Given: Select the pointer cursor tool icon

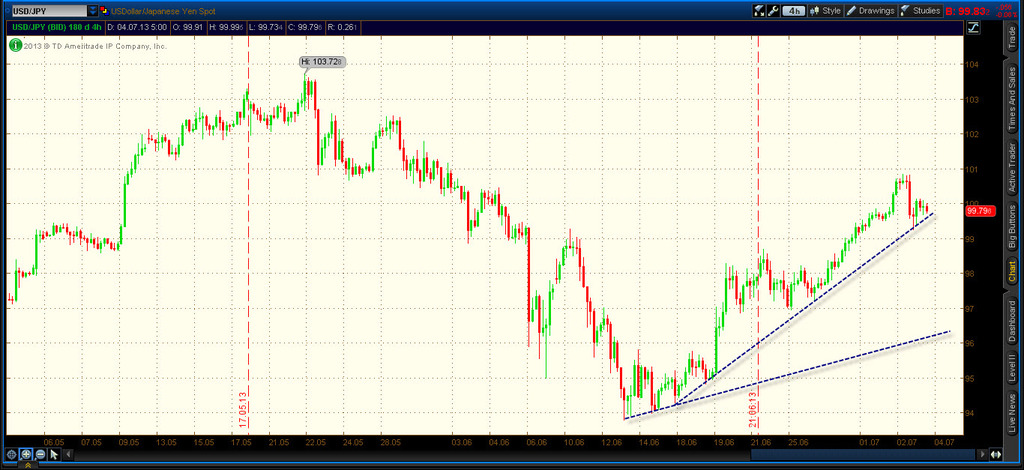Looking at the screenshot, I should click(54, 454).
